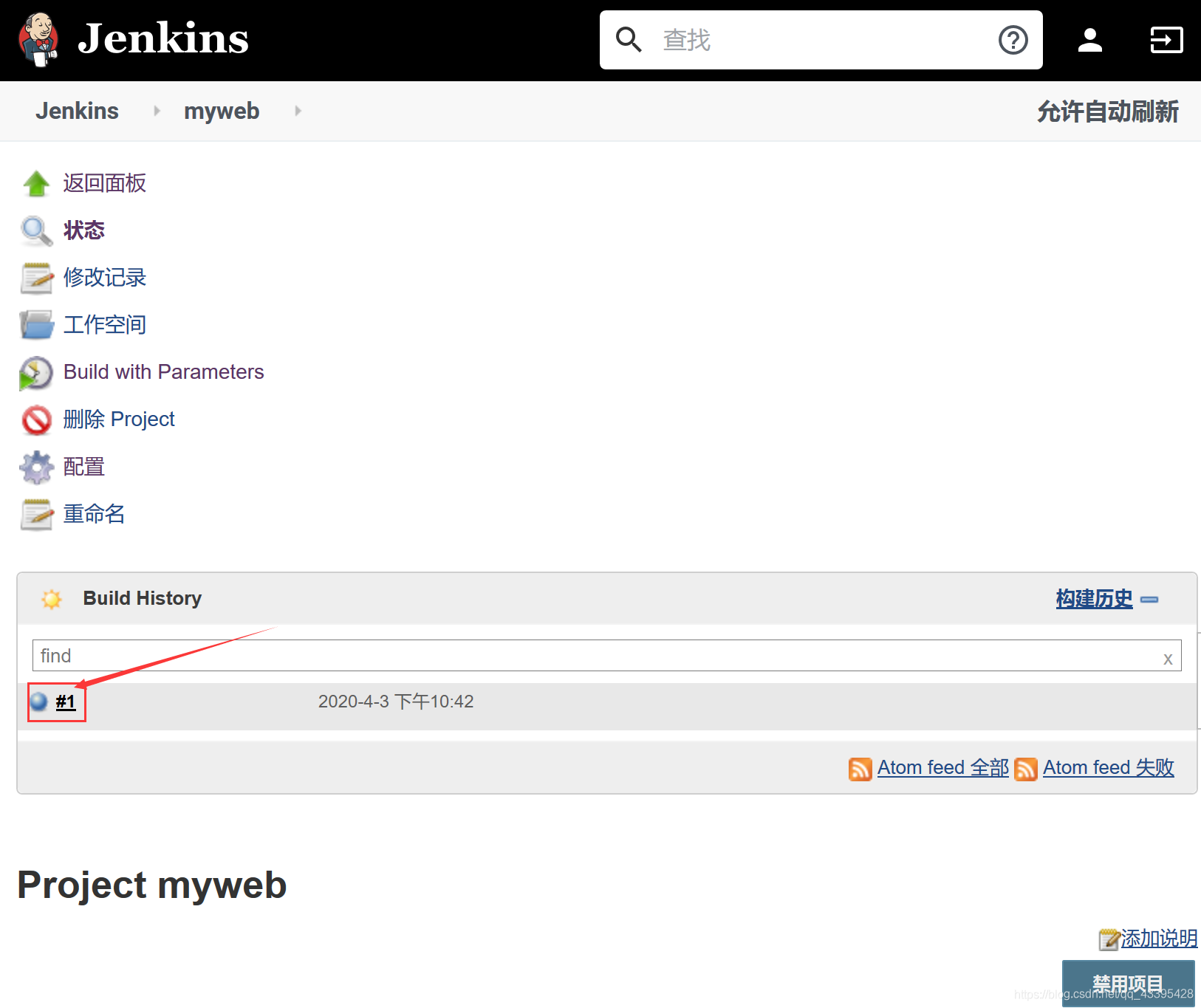Enable auto refresh 允许自动刷新

click(x=1107, y=112)
